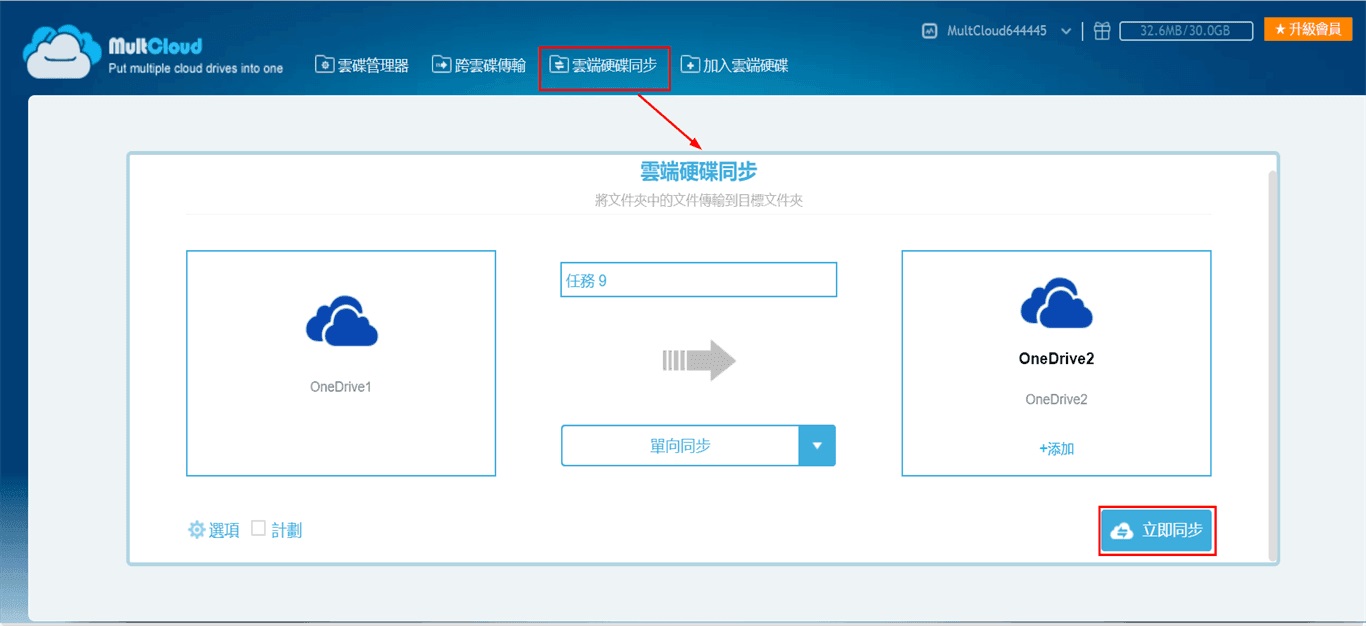Click the 升級會員 upgrade button
Screen dimensions: 1366x626
(x=1308, y=30)
